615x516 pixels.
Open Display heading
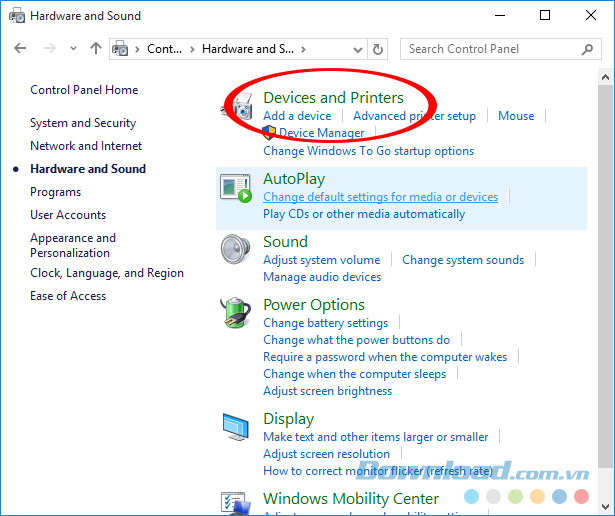288,419
